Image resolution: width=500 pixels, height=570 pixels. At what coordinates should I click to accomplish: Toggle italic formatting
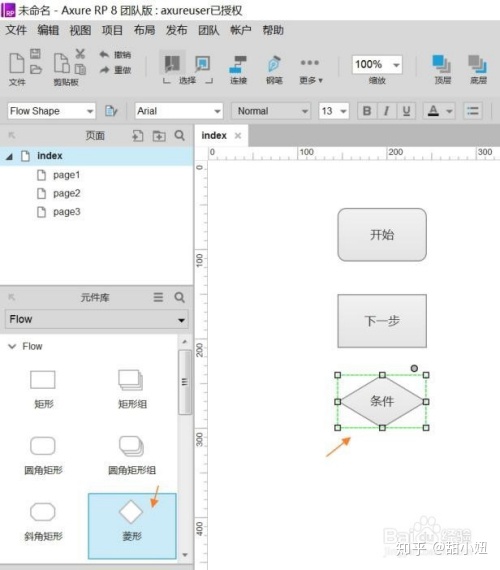click(387, 111)
